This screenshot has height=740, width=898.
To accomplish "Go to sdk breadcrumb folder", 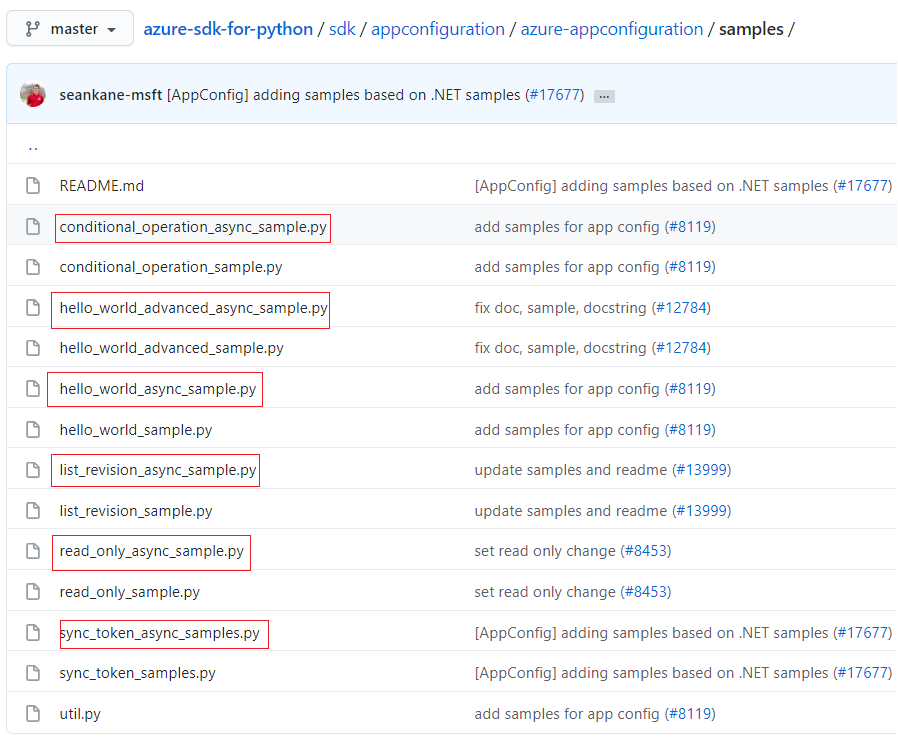I will [x=342, y=29].
